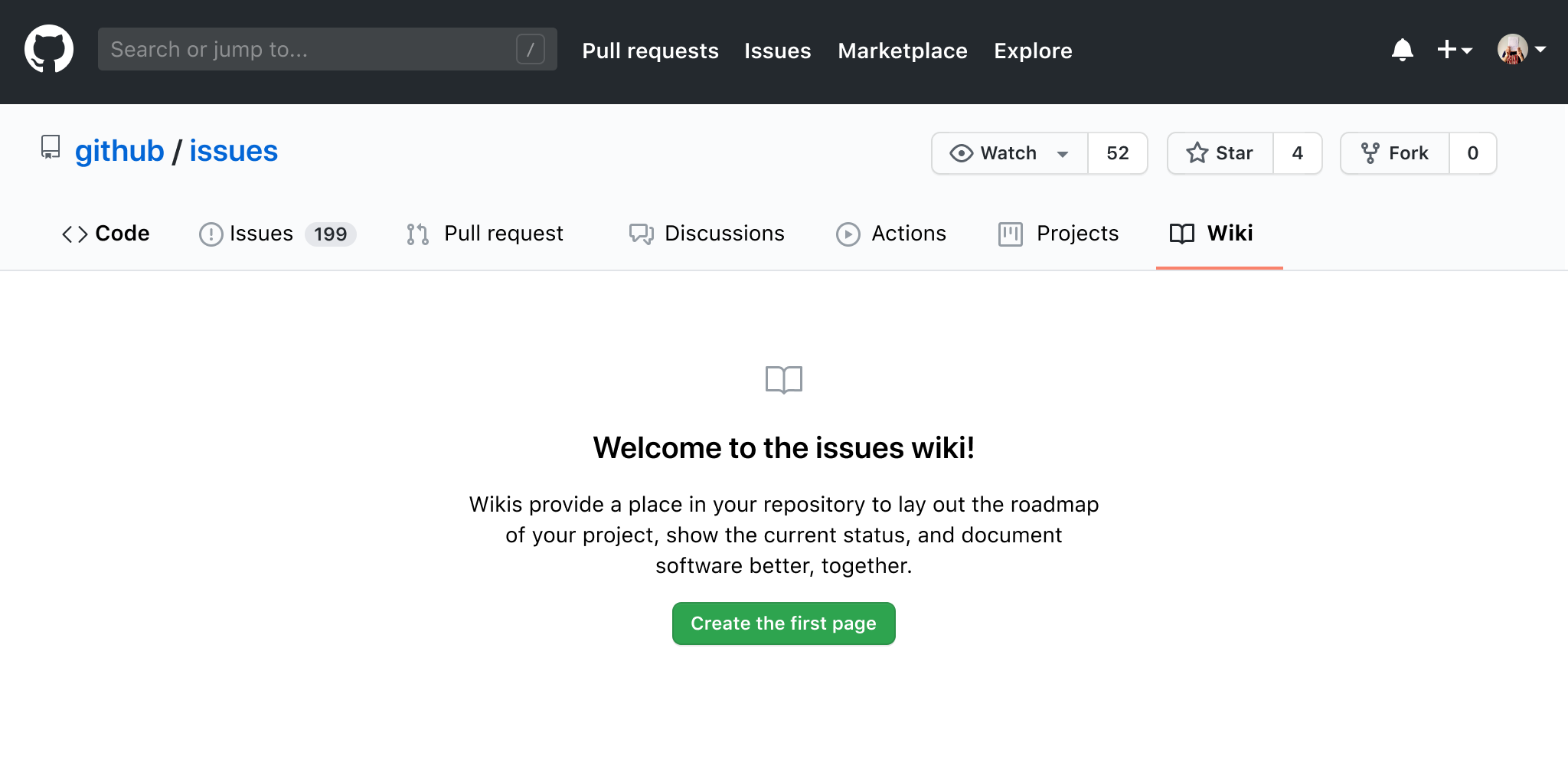
Task: Click the Code angle brackets icon
Action: pos(74,234)
